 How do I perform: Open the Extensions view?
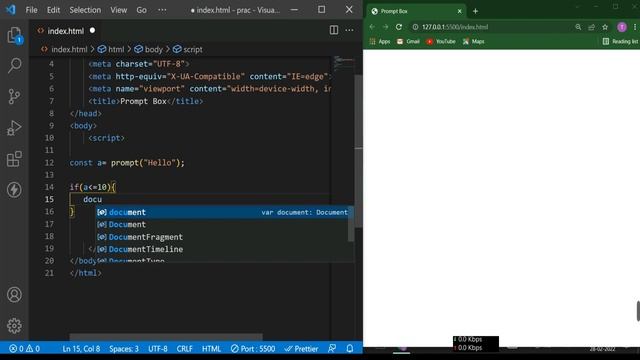14,159
